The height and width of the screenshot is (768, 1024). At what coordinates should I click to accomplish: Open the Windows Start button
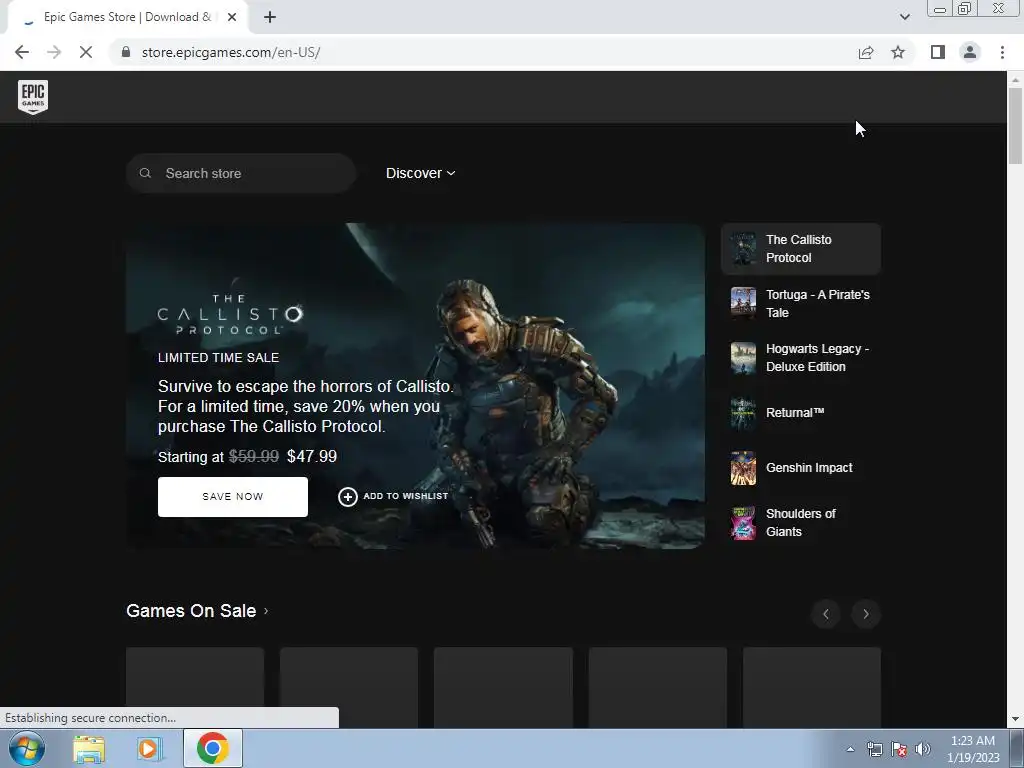27,748
